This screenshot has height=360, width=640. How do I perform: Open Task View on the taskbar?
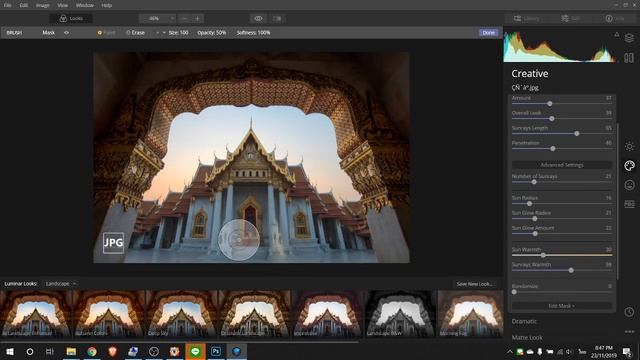50,351
